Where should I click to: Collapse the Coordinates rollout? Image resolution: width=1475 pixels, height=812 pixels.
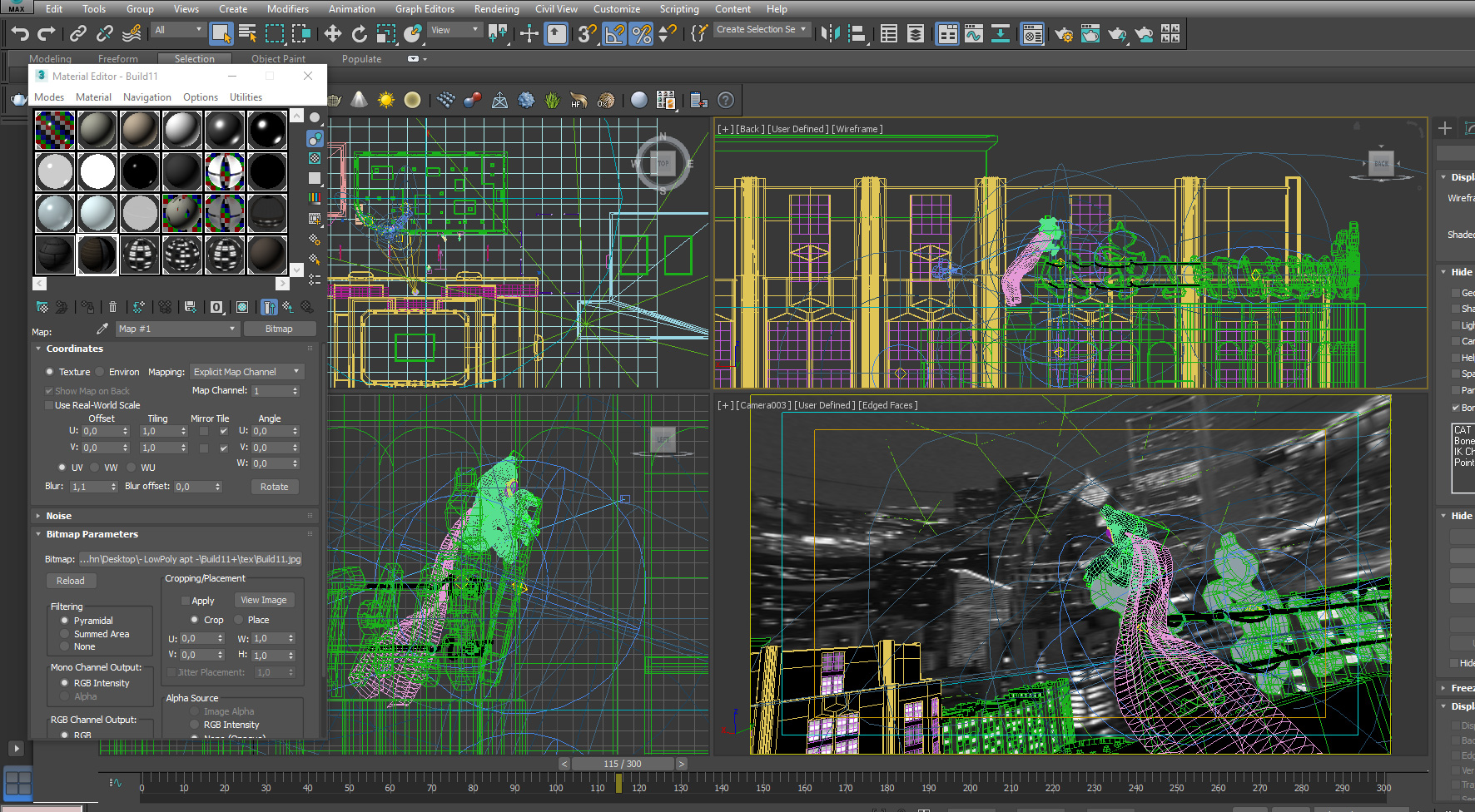(74, 349)
